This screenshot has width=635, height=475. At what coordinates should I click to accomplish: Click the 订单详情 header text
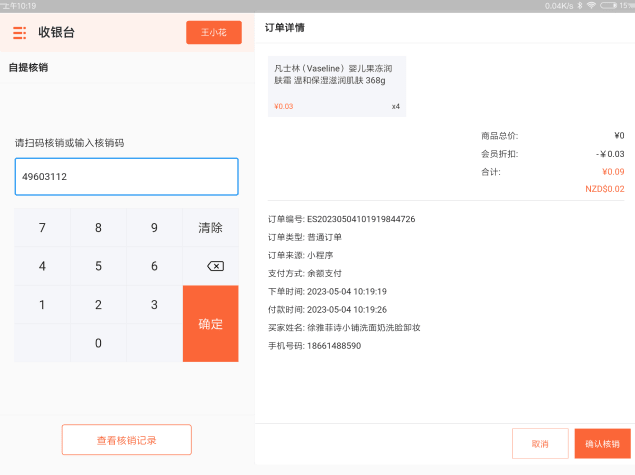285,28
